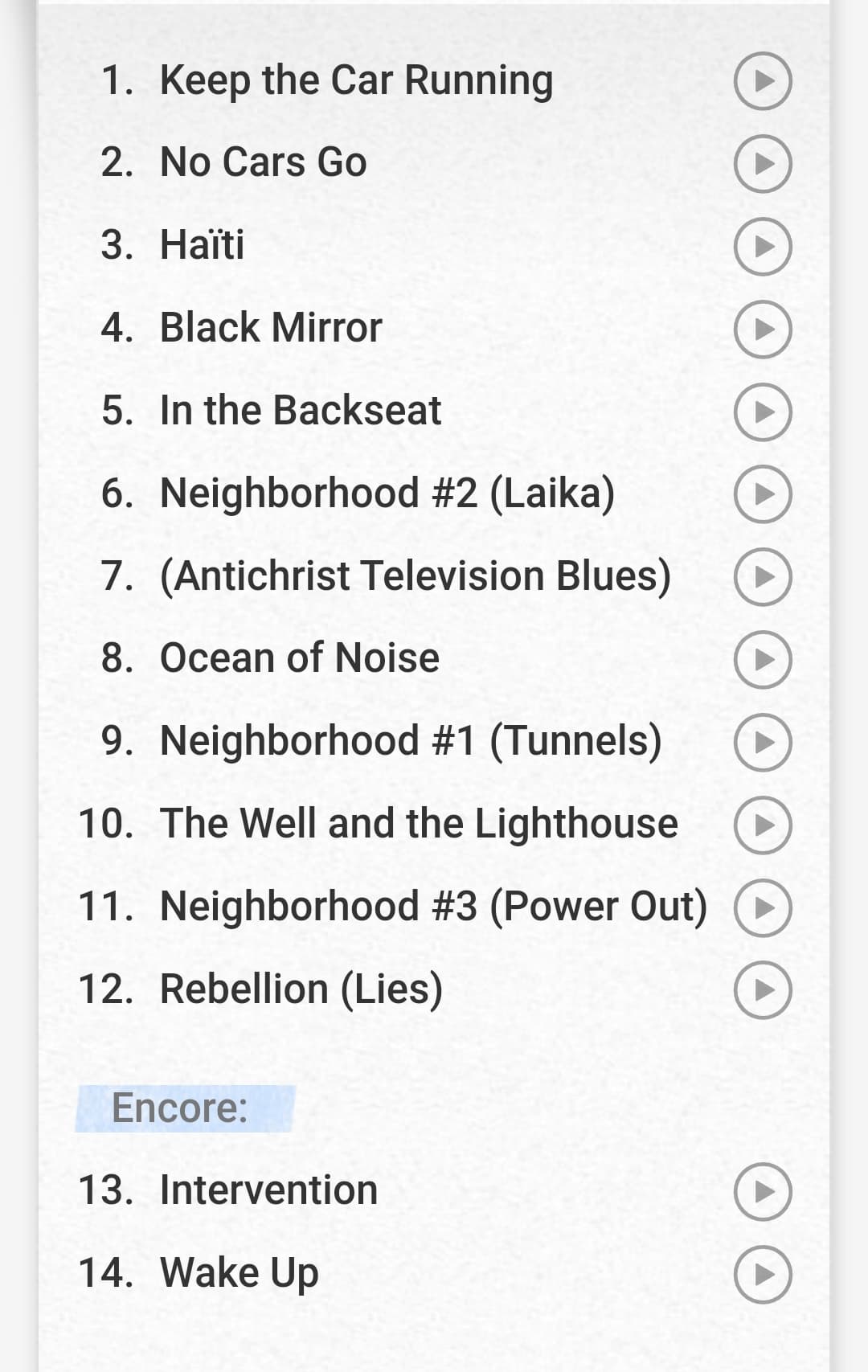
Task: Play The Well and the Lighthouse
Action: 763,825
